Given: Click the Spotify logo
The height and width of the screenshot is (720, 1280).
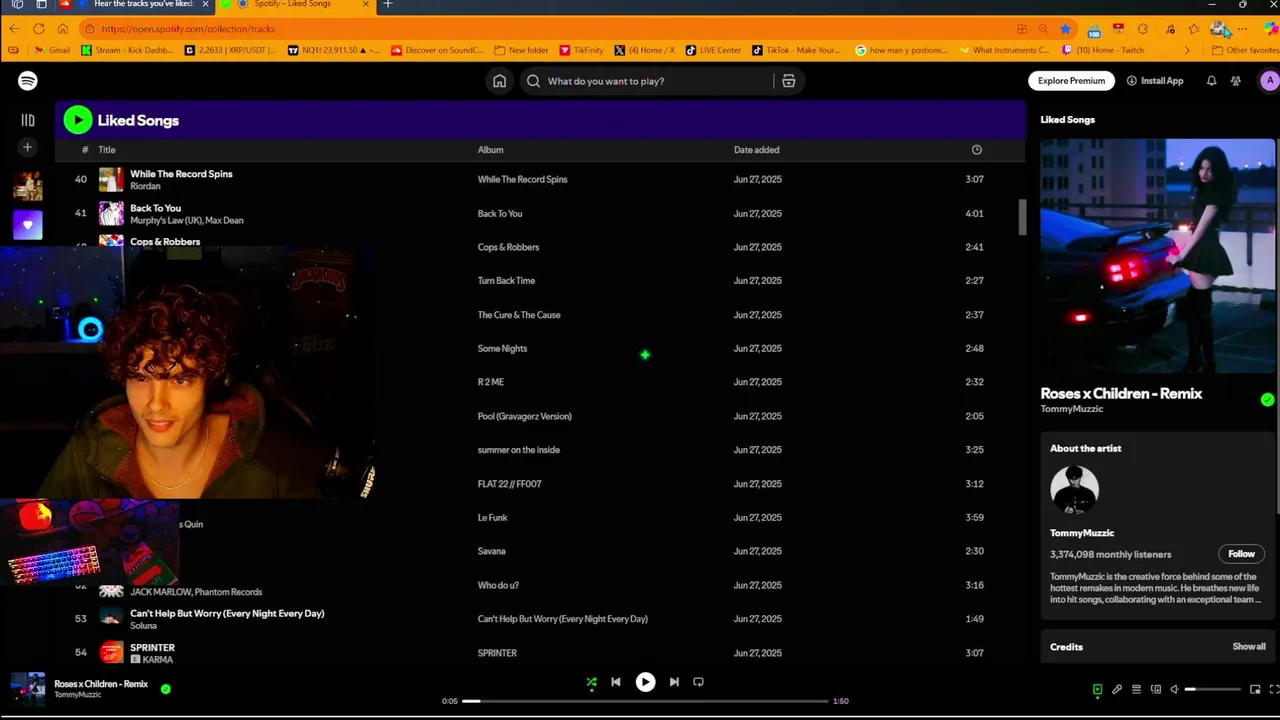Looking at the screenshot, I should pos(28,81).
